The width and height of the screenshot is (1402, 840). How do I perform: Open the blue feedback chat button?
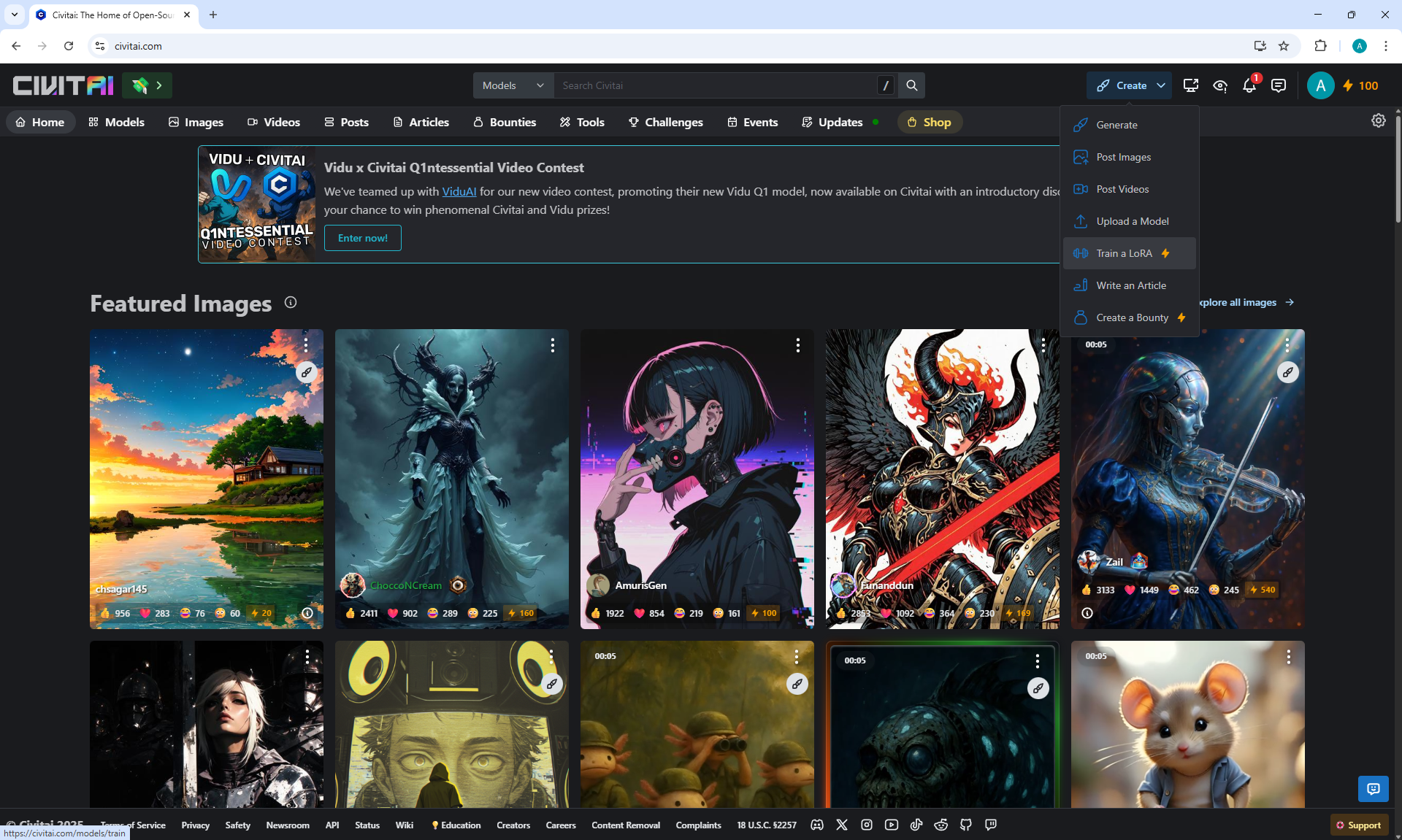click(x=1373, y=788)
